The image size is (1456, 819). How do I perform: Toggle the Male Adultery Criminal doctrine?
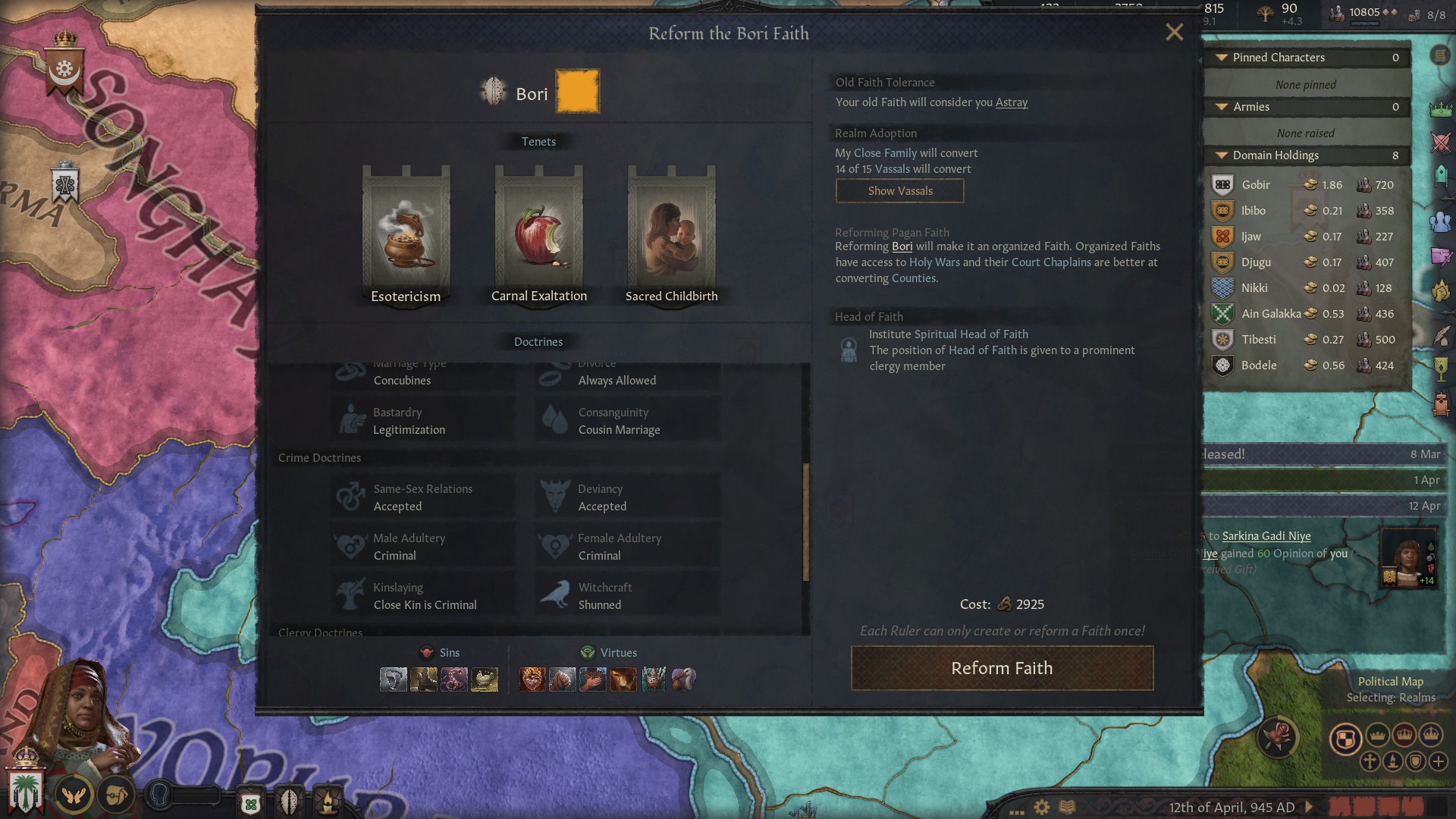tap(423, 547)
